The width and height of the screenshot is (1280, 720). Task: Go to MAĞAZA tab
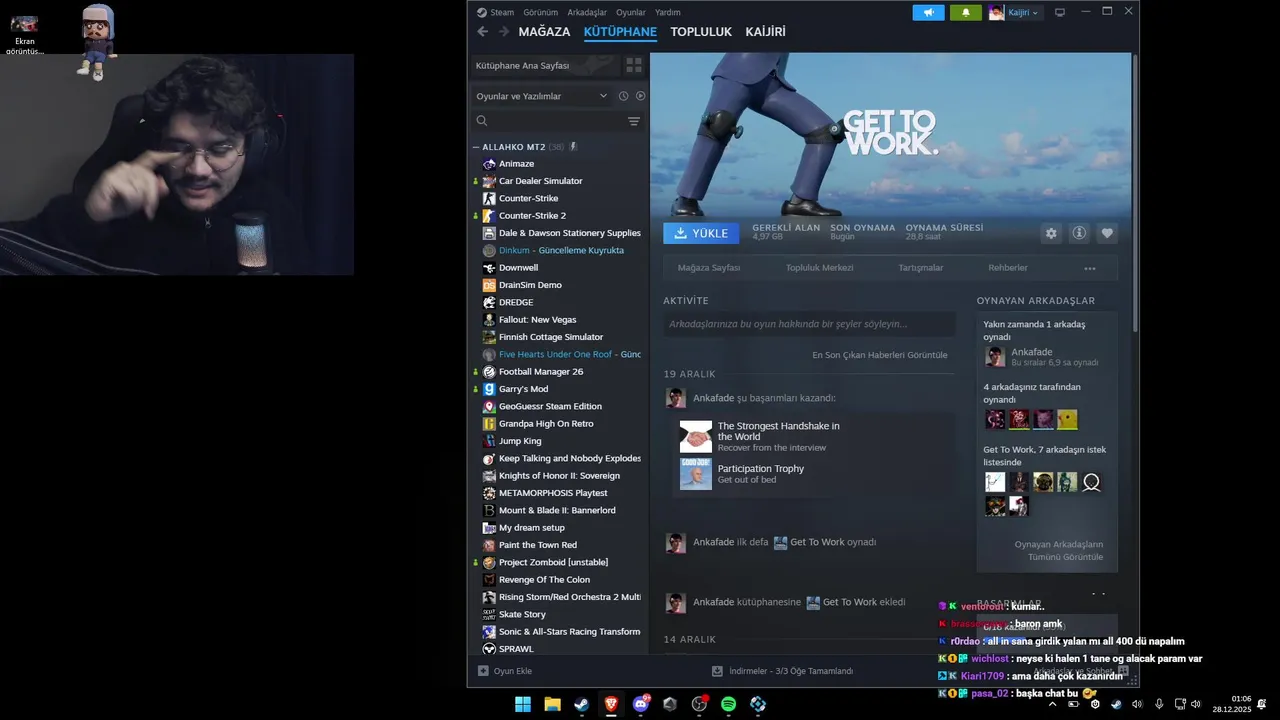tap(544, 32)
